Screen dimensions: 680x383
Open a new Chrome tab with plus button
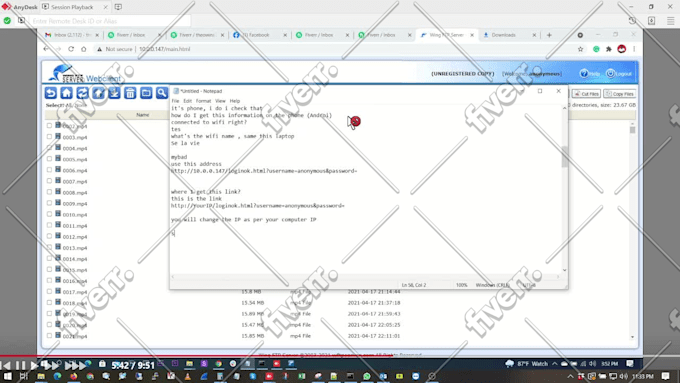pyautogui.click(x=549, y=35)
